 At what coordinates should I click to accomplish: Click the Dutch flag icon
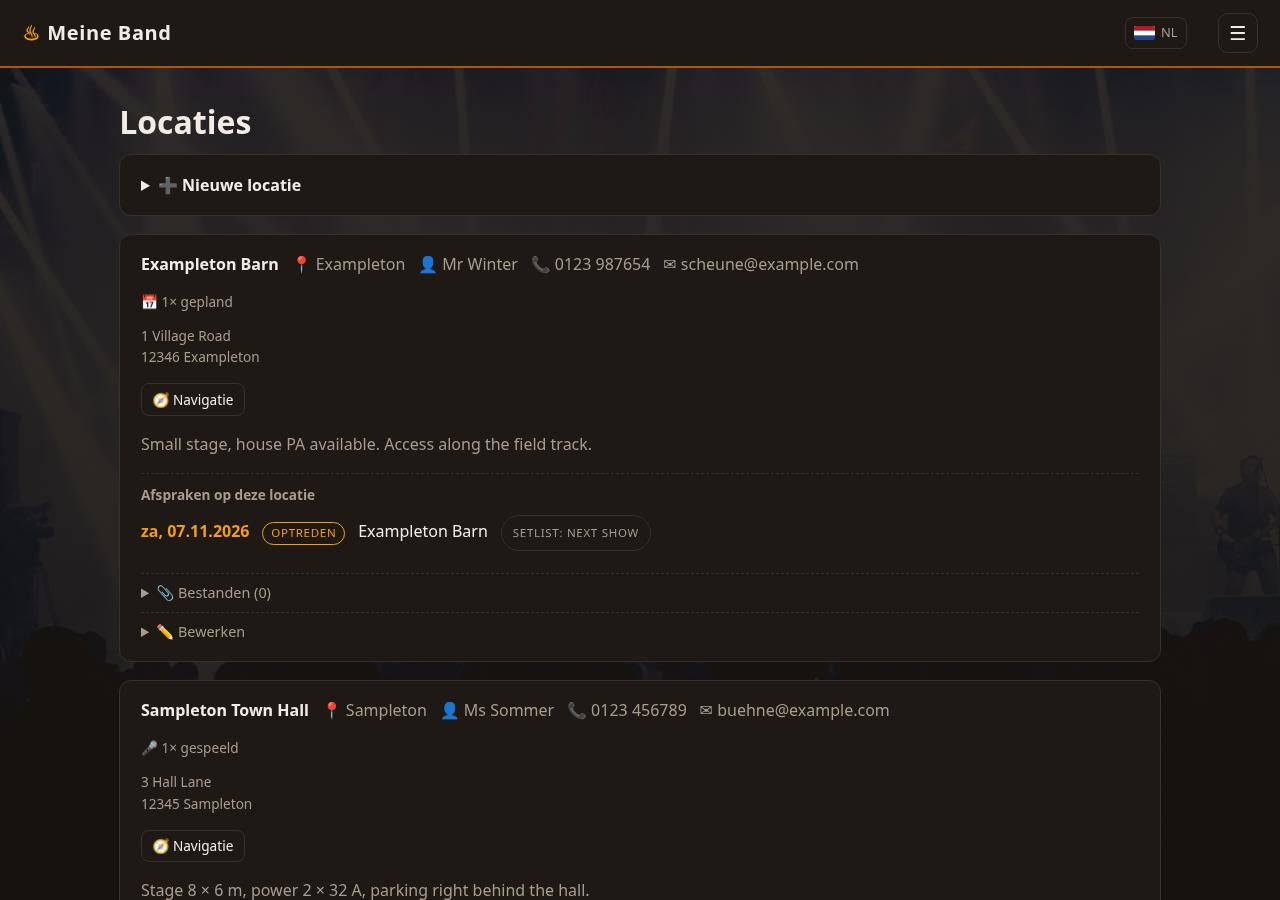(x=1144, y=33)
